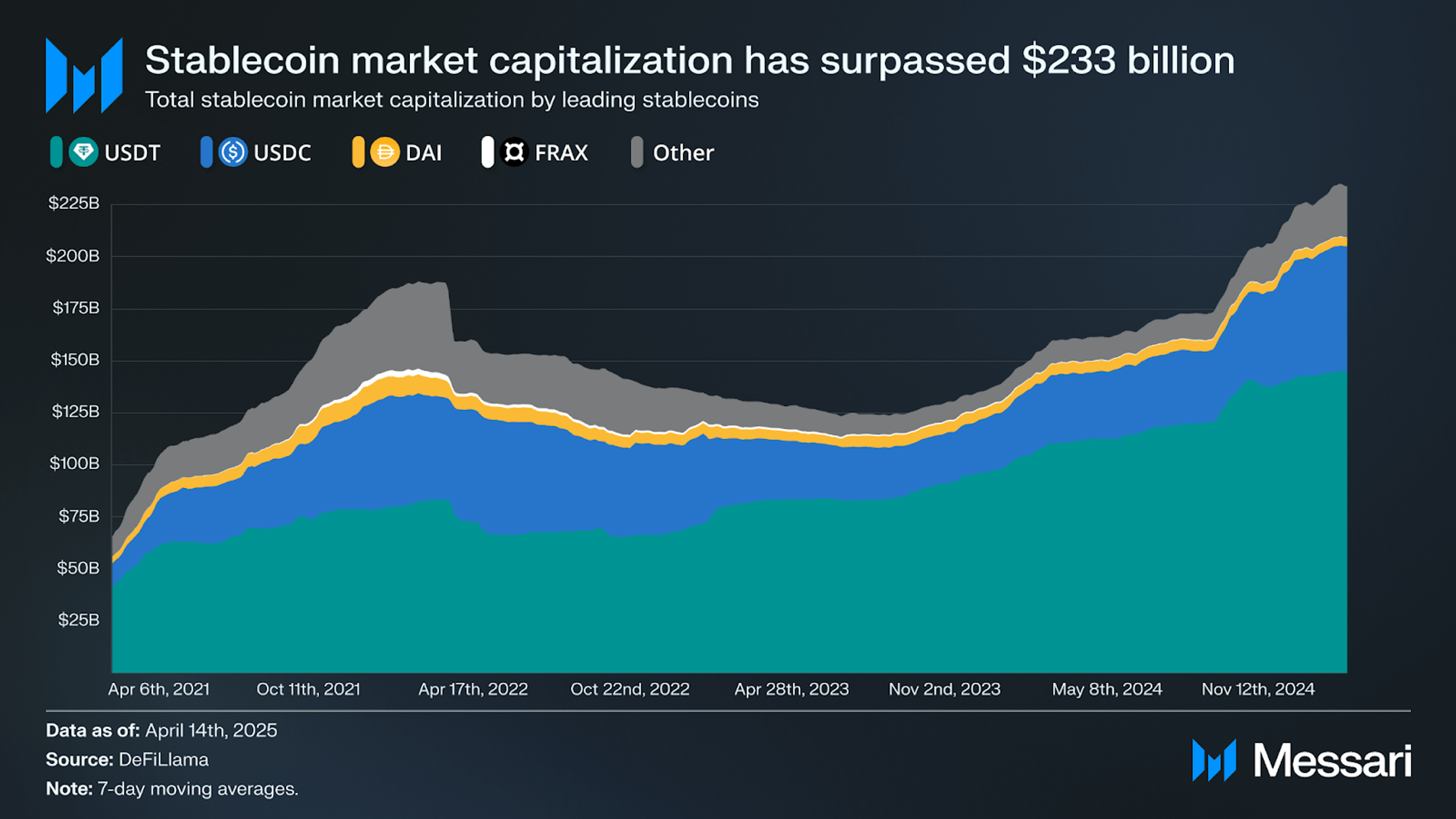The height and width of the screenshot is (819, 1456).
Task: Select the gray Other legend swatch
Action: (637, 152)
